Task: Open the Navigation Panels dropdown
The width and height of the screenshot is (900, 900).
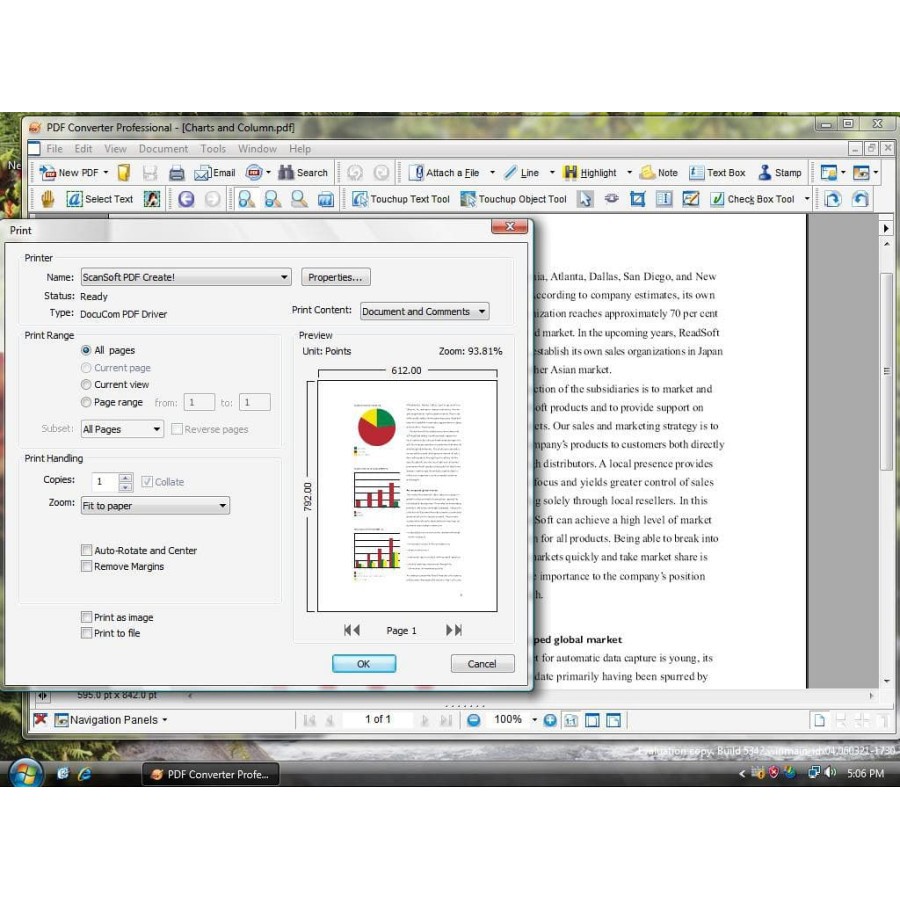Action: (111, 720)
